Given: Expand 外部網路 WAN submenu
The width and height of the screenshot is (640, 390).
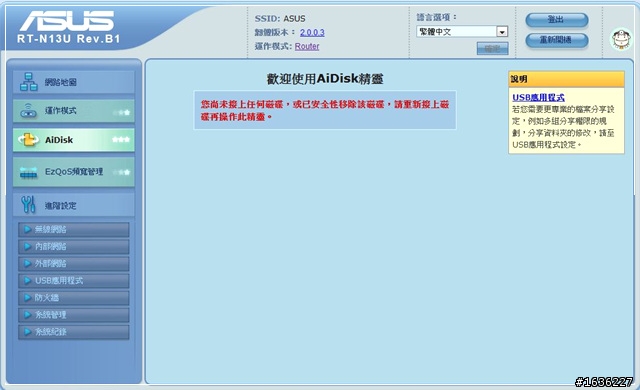Looking at the screenshot, I should (74, 264).
